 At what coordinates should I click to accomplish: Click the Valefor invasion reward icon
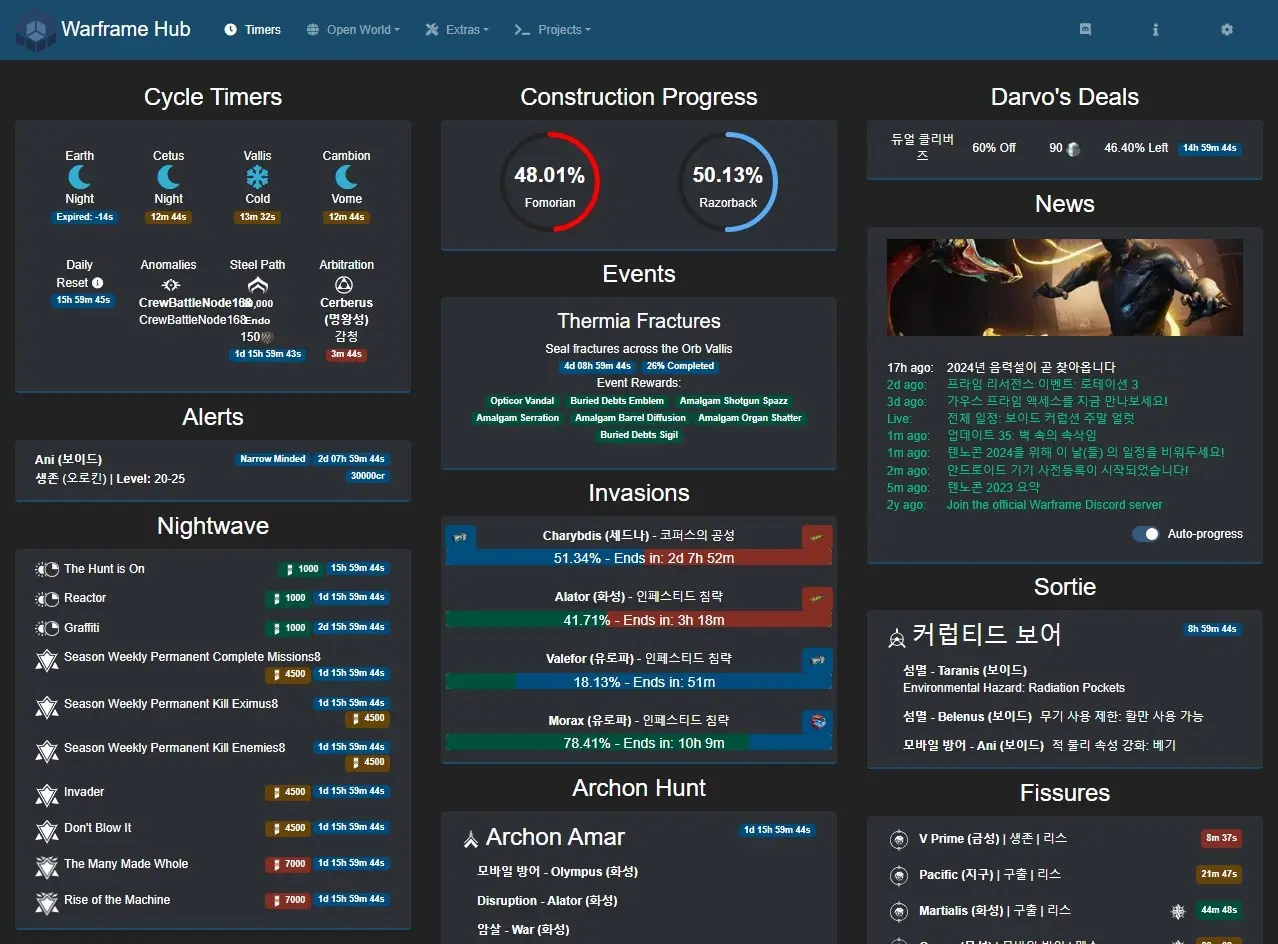[x=818, y=660]
